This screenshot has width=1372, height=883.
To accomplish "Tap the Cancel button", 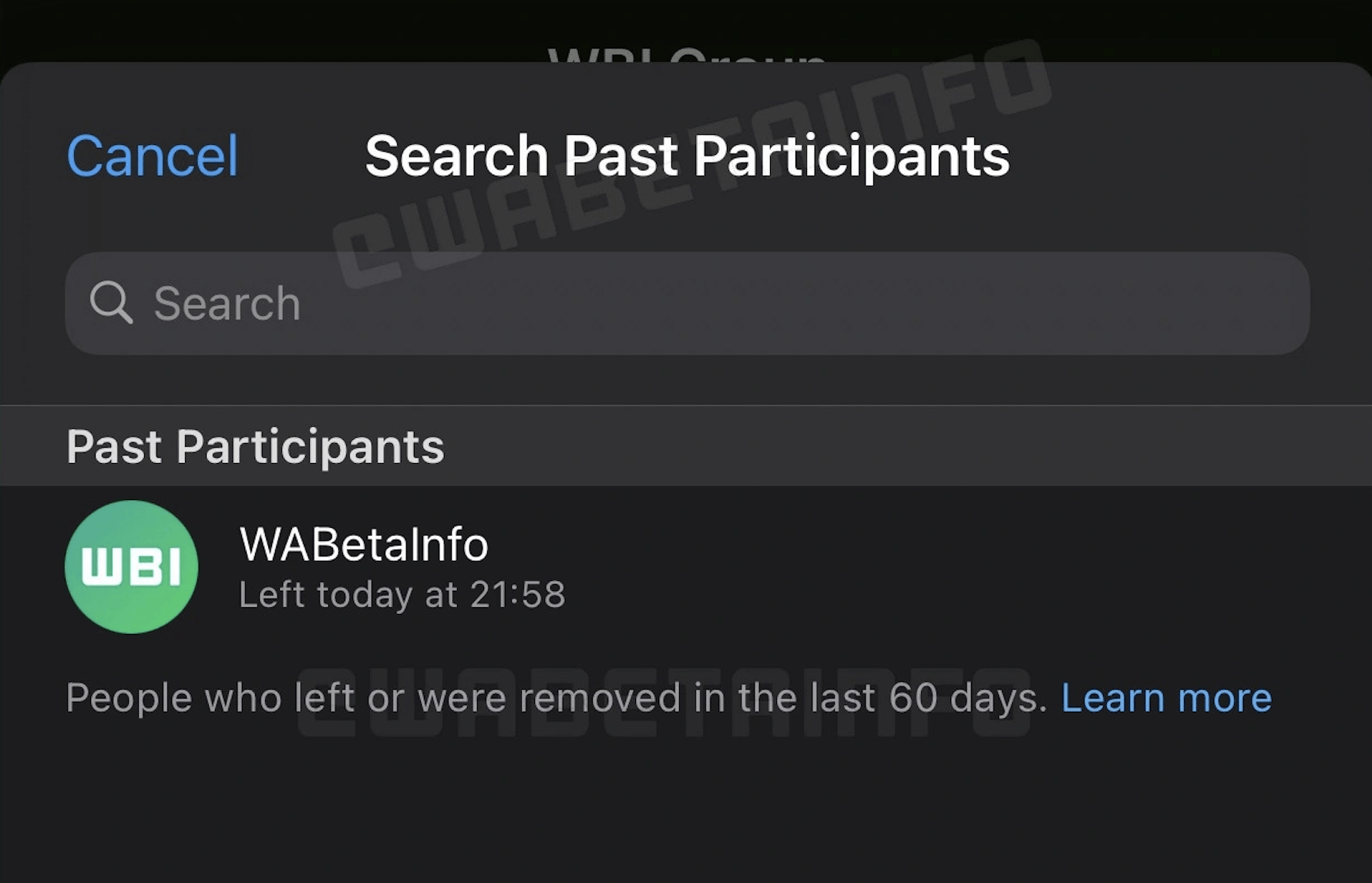I will 153,156.
